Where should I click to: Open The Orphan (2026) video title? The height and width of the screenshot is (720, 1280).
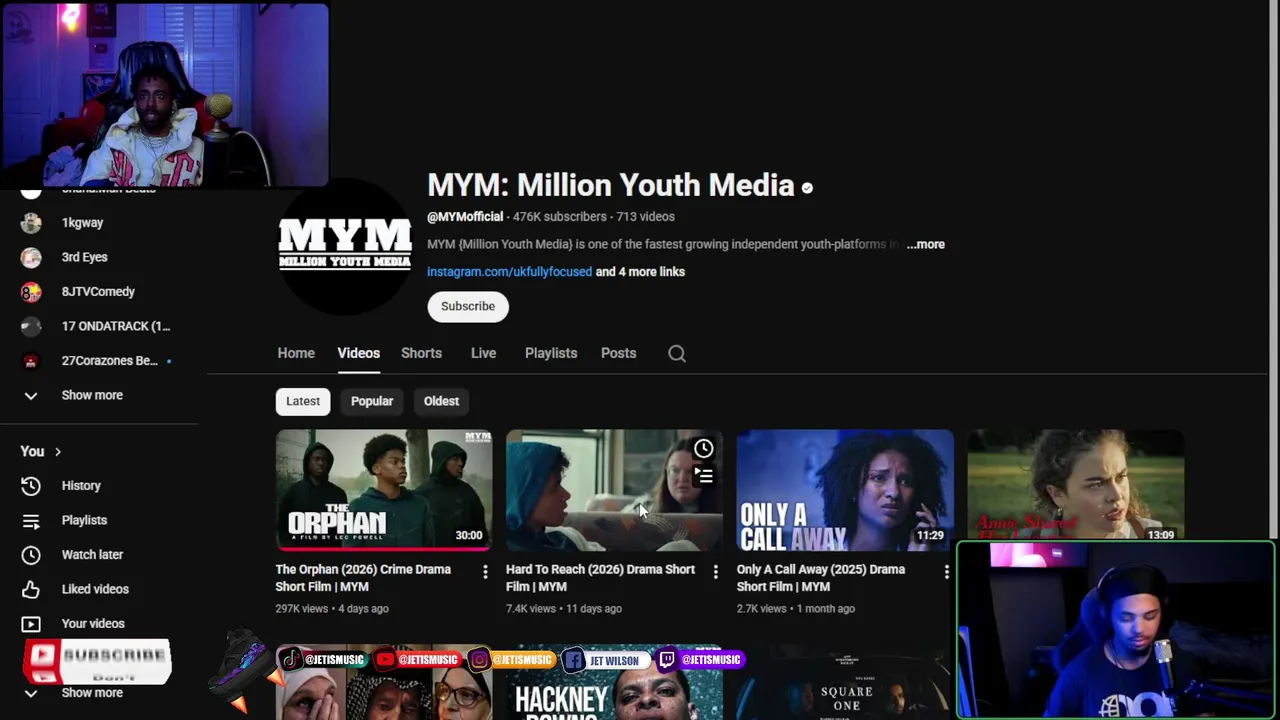click(363, 578)
